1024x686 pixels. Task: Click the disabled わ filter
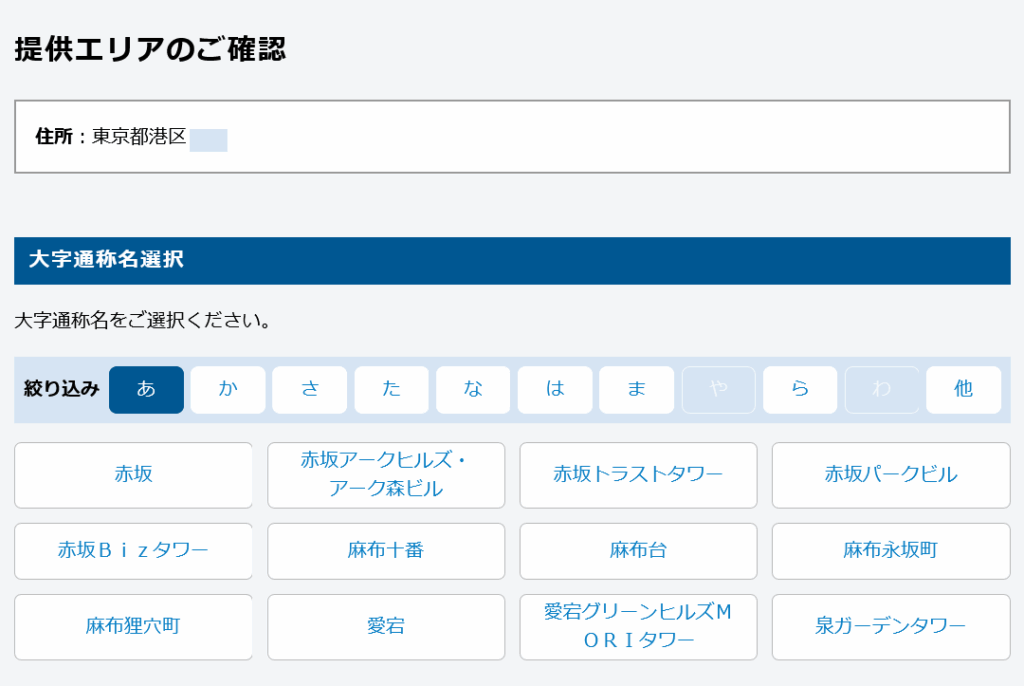(x=882, y=389)
